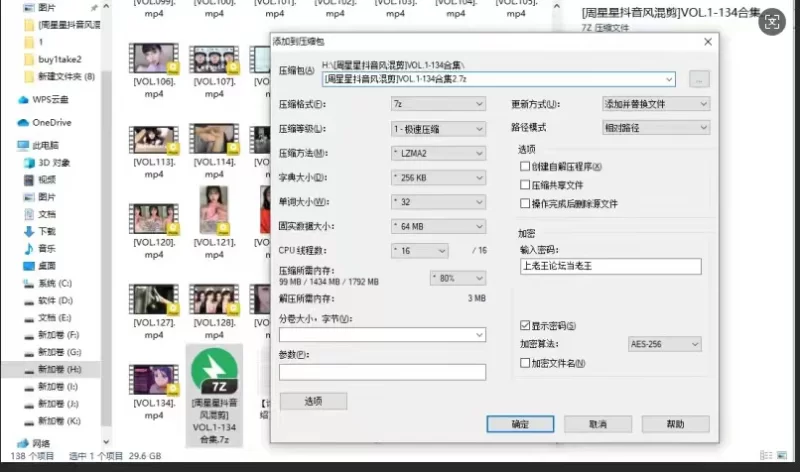This screenshot has width=800, height=472.
Task: Open the 压缩格式 dropdown showing 7z
Action: point(437,104)
